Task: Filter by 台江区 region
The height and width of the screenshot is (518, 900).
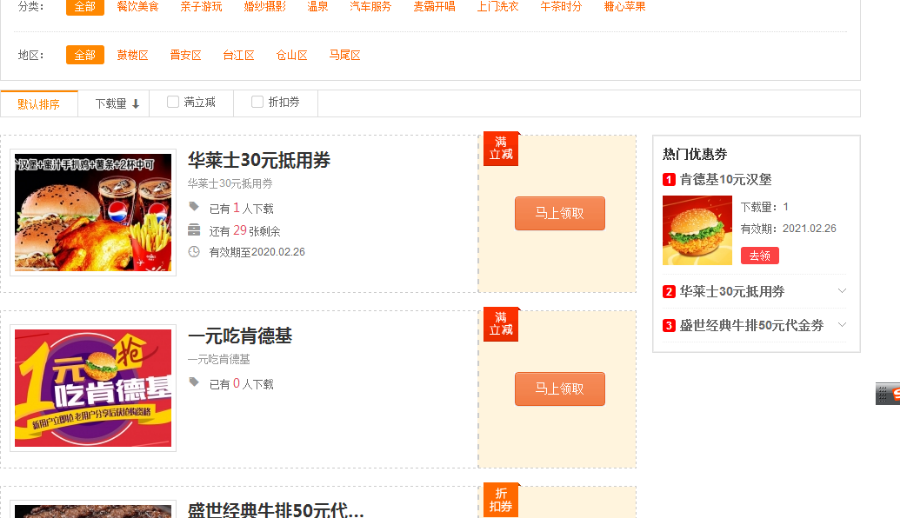Action: click(239, 55)
